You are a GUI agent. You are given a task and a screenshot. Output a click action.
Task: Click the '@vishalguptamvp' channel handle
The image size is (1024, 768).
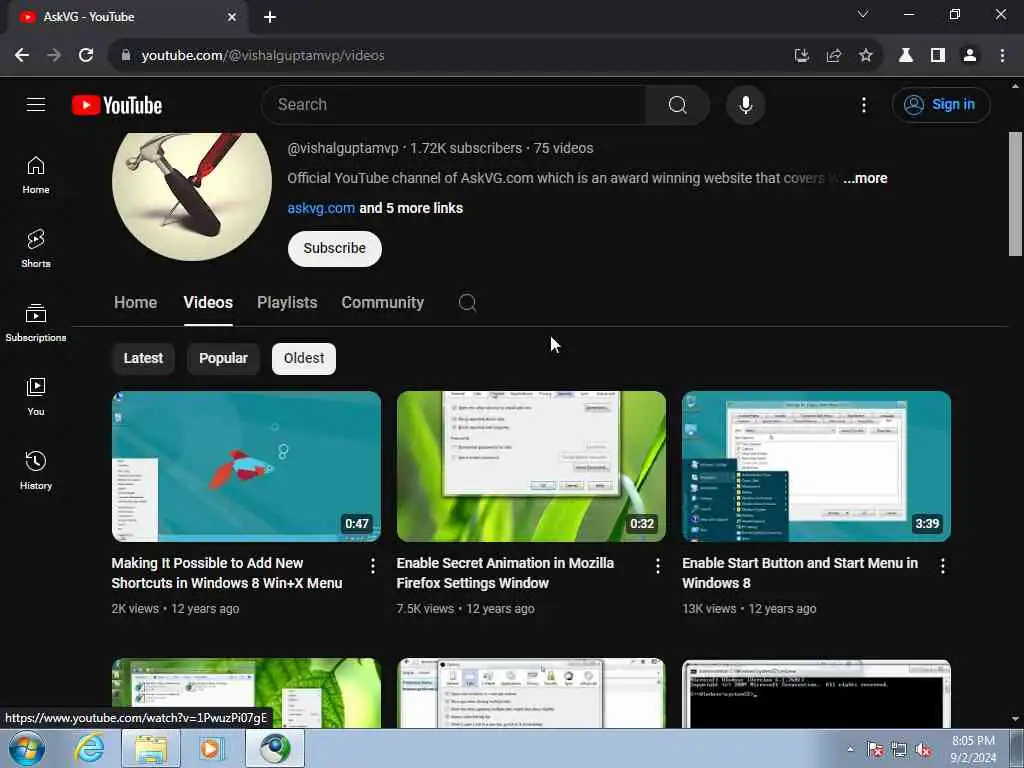(343, 148)
